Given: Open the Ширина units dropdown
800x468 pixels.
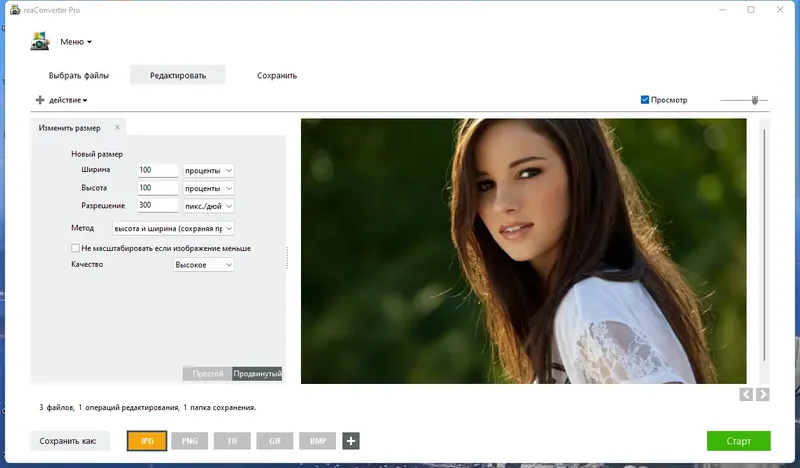Looking at the screenshot, I should coord(208,170).
